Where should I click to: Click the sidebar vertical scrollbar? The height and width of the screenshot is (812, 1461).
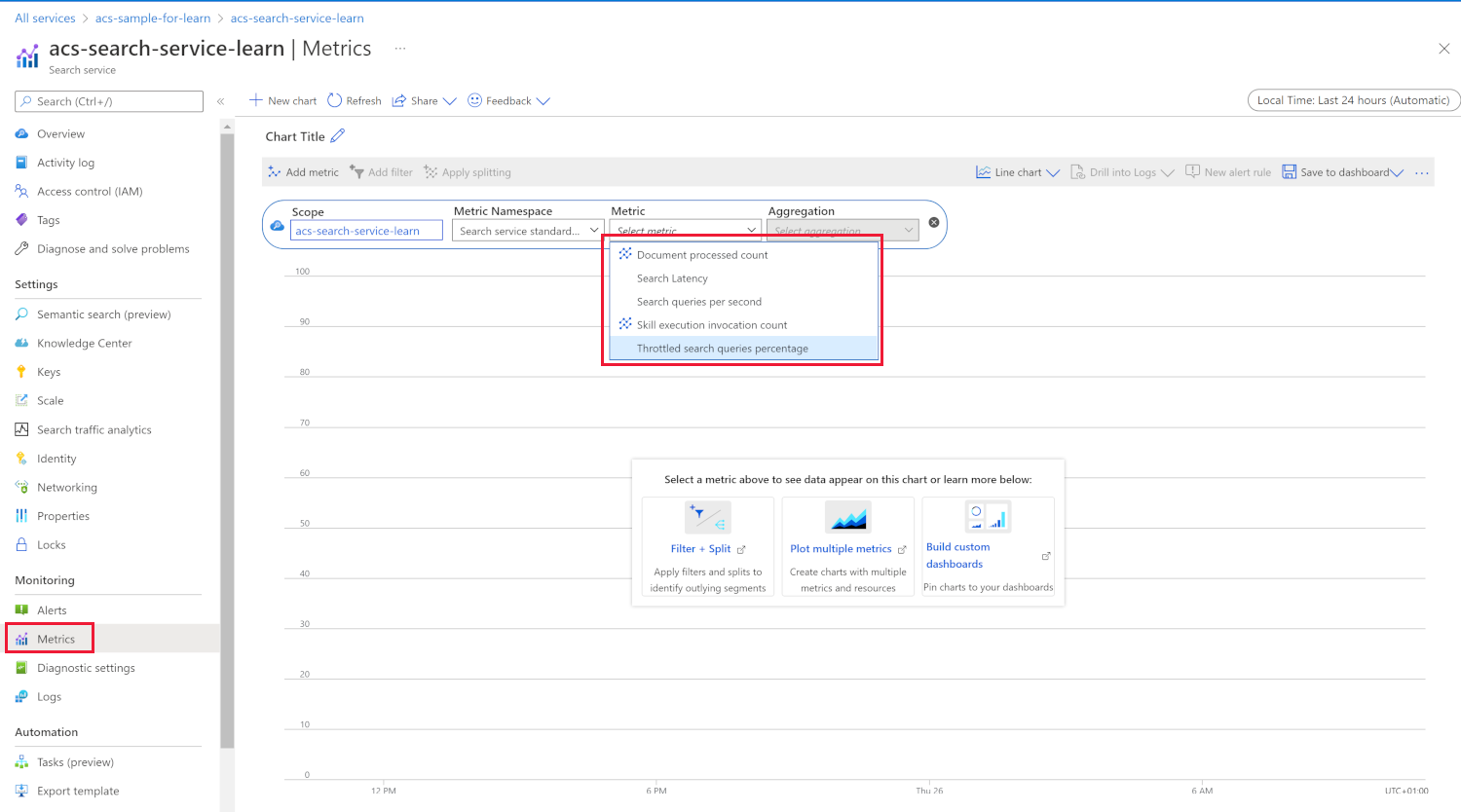point(228,440)
